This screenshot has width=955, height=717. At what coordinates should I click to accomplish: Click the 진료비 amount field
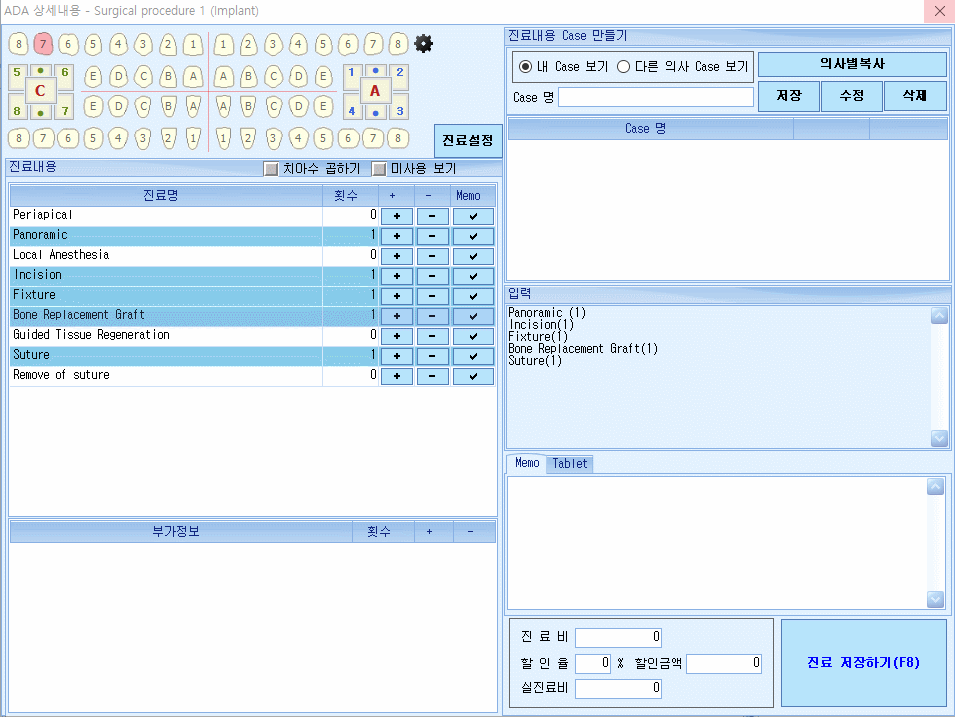point(618,637)
